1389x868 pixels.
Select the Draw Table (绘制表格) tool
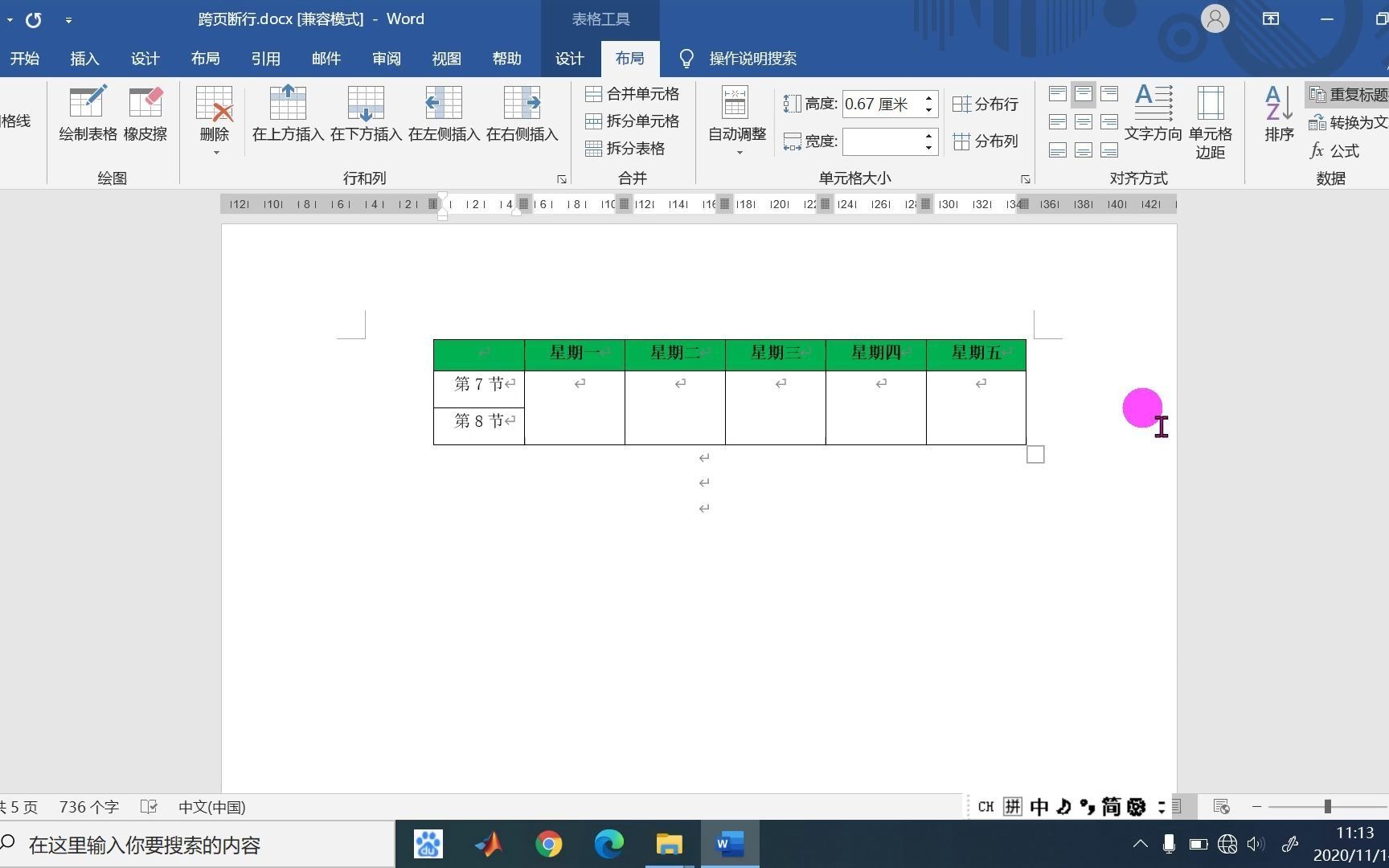point(88,115)
